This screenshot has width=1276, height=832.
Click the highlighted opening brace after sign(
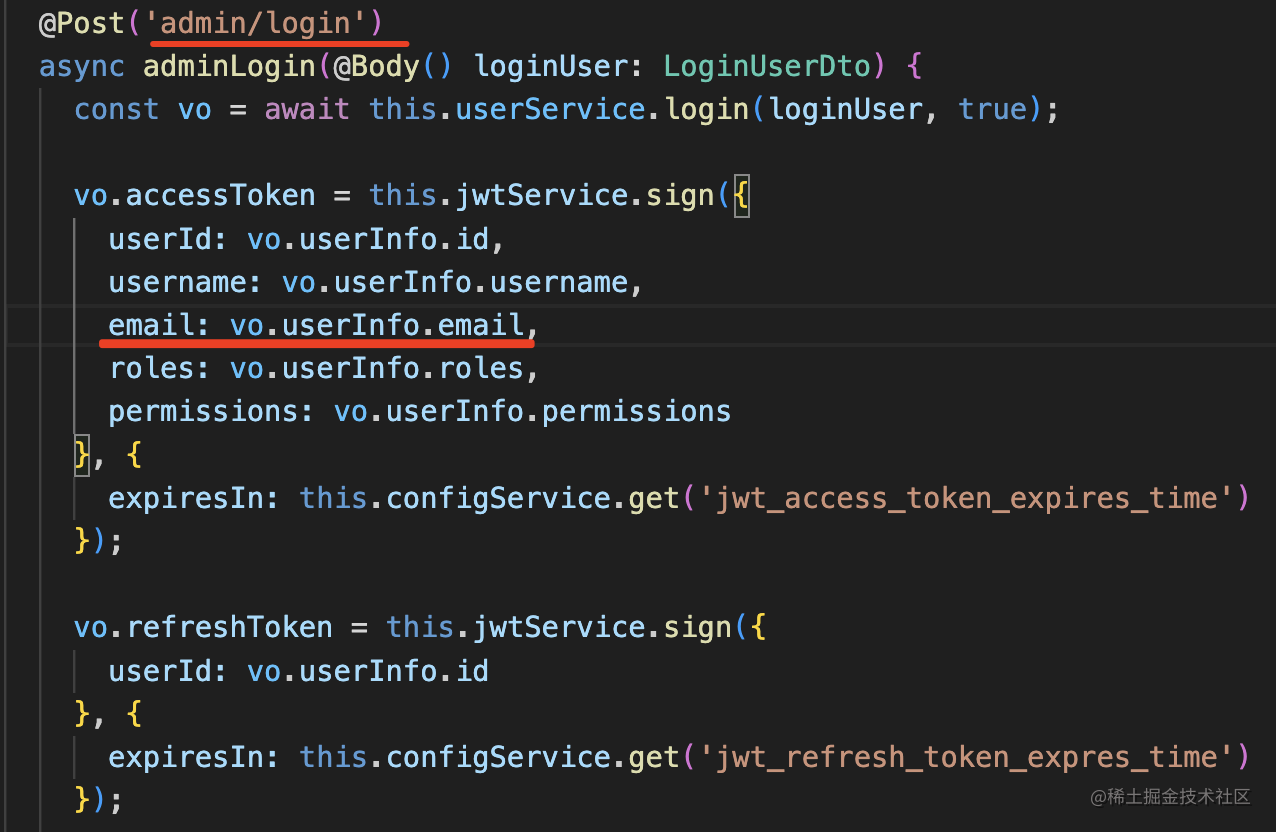point(740,195)
